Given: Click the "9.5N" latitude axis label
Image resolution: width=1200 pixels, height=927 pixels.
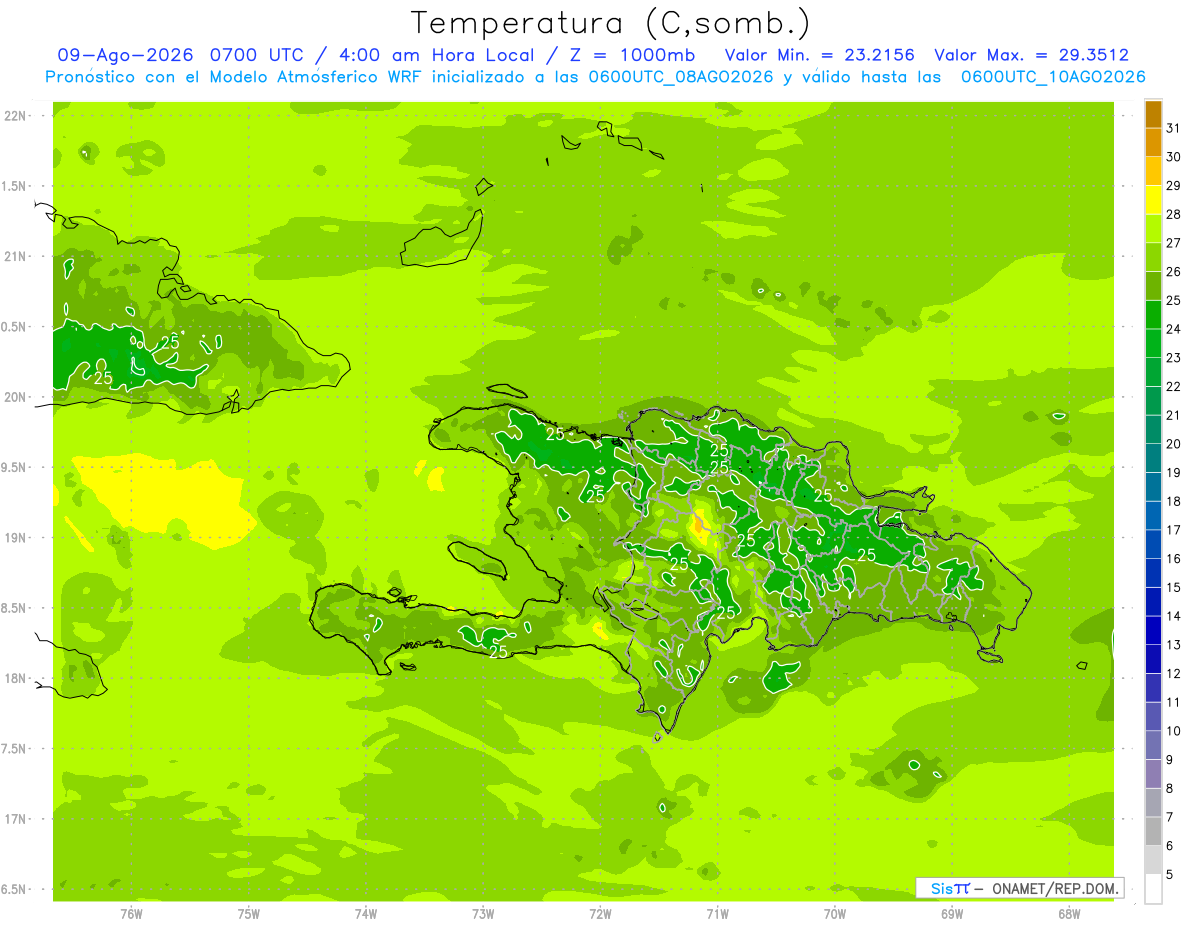Looking at the screenshot, I should click(16, 467).
